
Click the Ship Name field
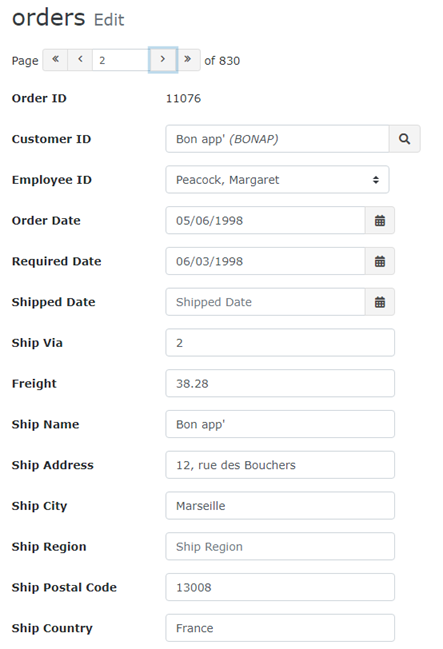(280, 424)
